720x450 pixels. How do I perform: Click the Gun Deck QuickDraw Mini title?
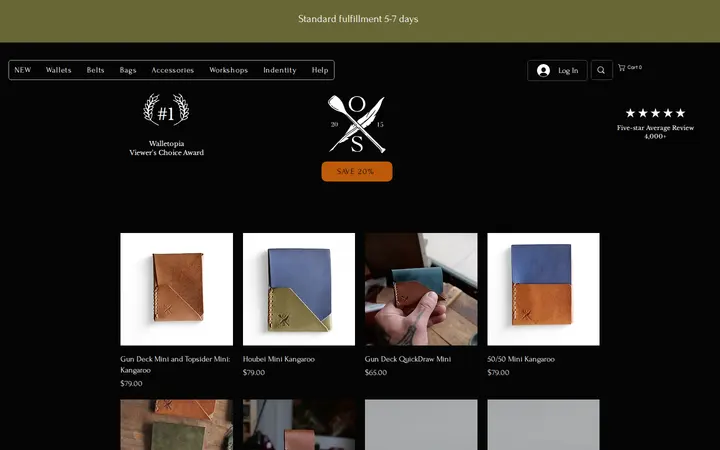408,359
